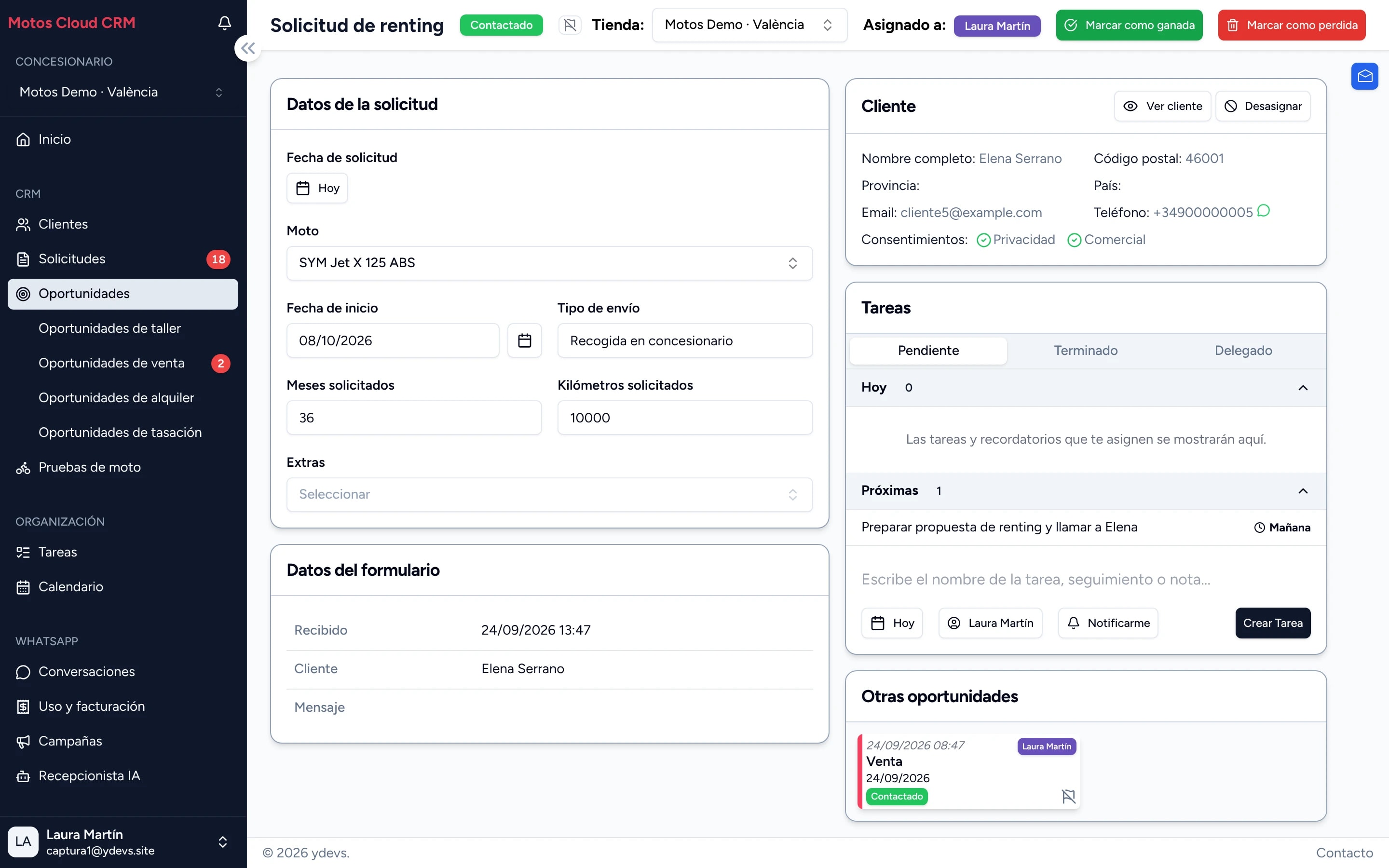Click the Notificarme button
The image size is (1389, 868).
[1108, 623]
